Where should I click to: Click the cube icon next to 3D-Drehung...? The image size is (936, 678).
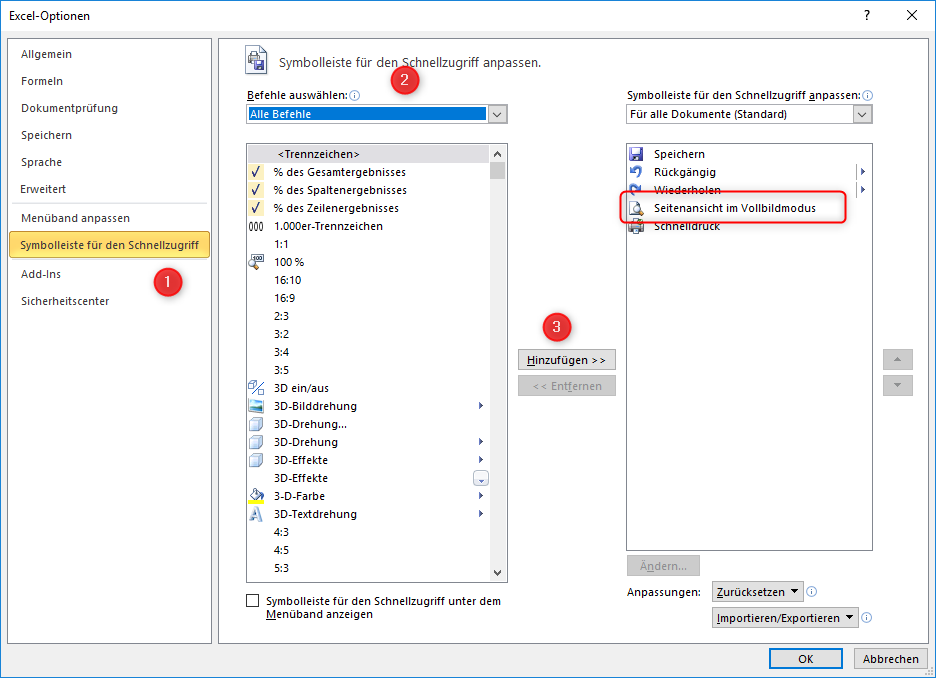pyautogui.click(x=256, y=424)
